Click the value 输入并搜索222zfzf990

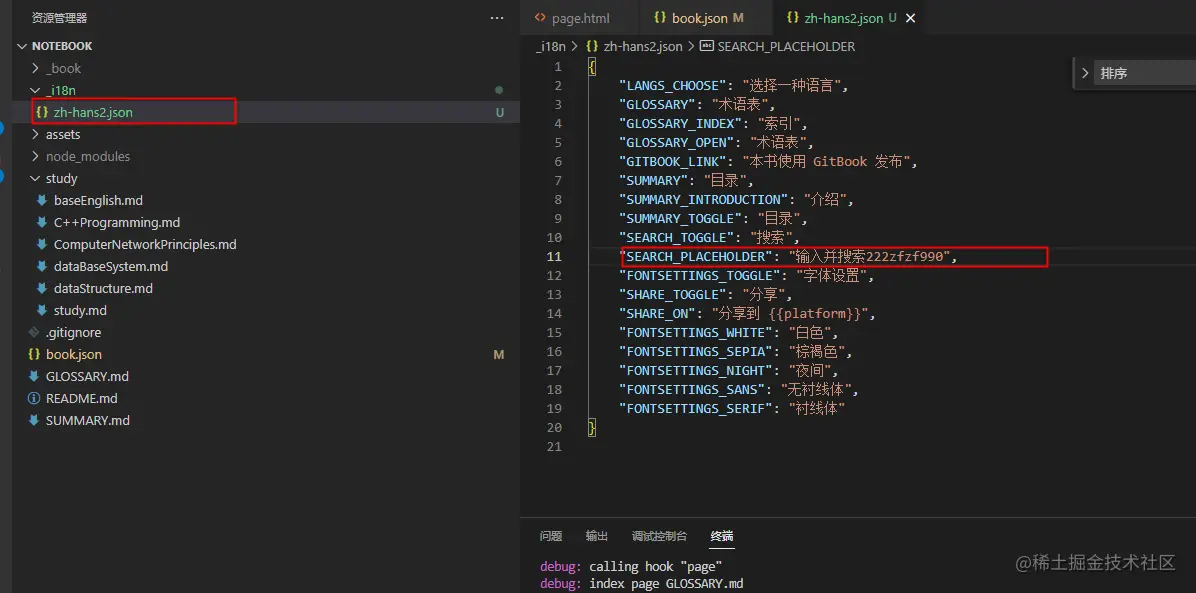click(872, 256)
